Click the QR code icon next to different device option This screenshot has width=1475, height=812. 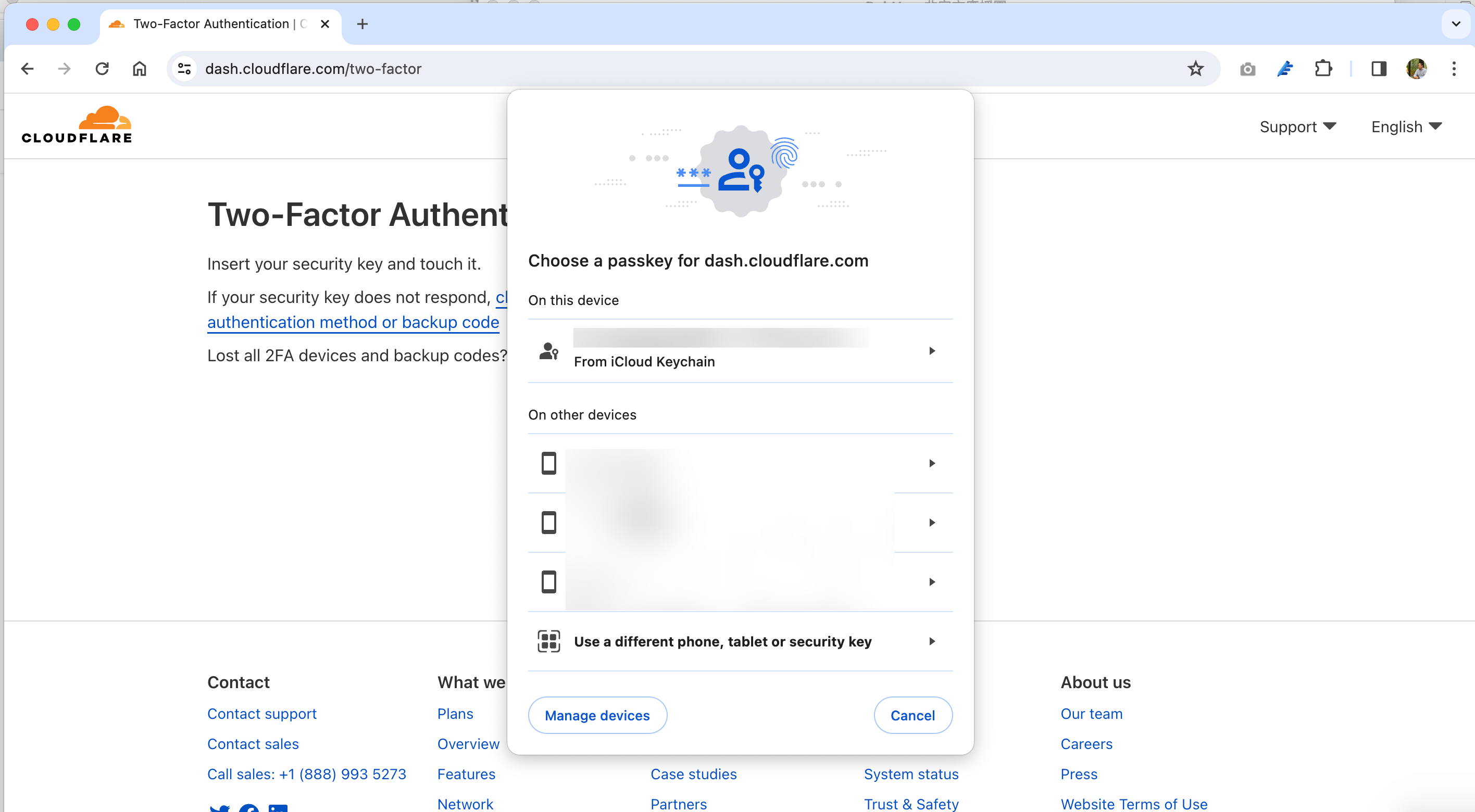548,641
